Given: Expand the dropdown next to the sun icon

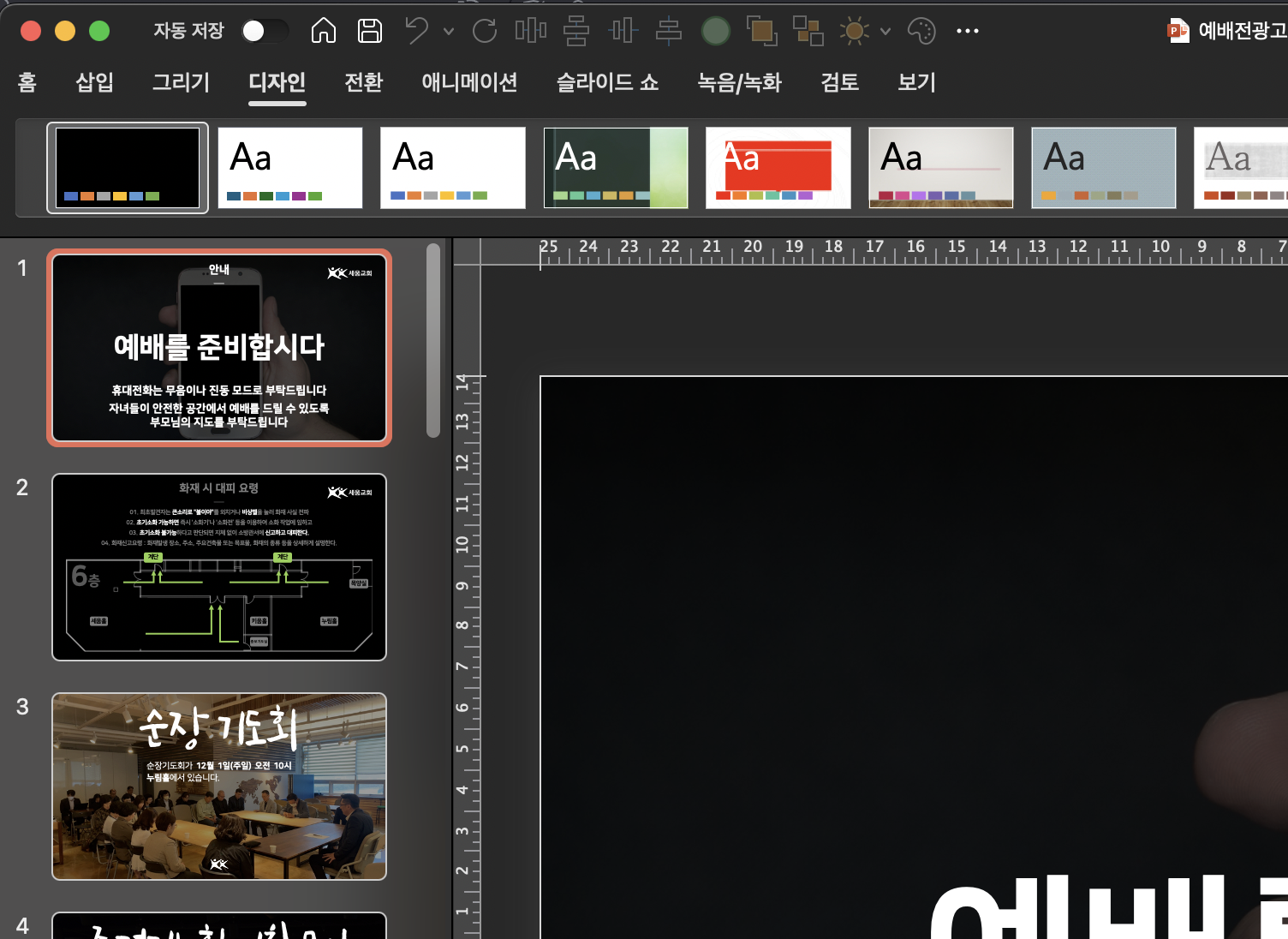Looking at the screenshot, I should click(x=885, y=31).
